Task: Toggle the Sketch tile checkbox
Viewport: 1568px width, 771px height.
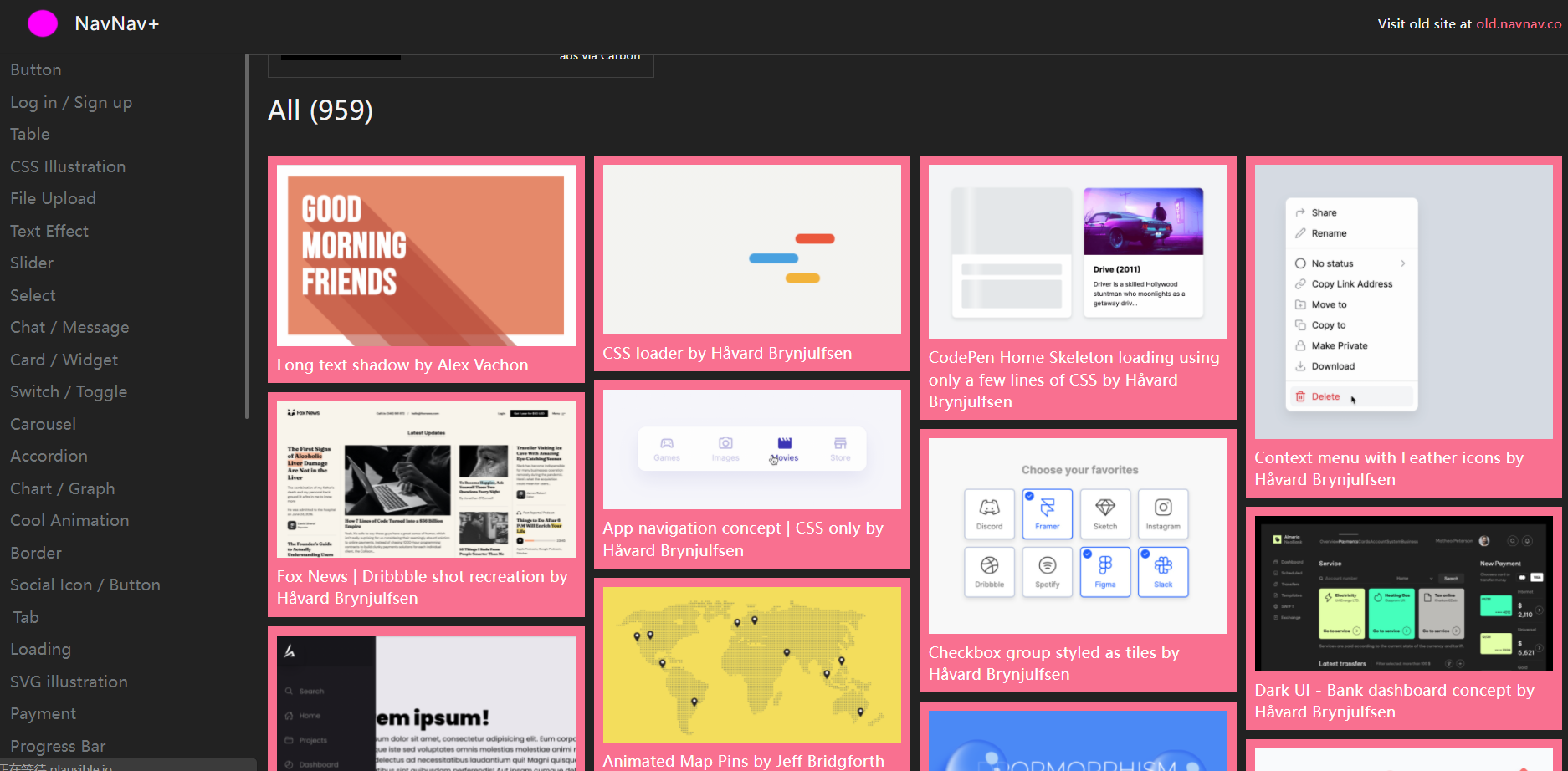Action: coord(1105,513)
